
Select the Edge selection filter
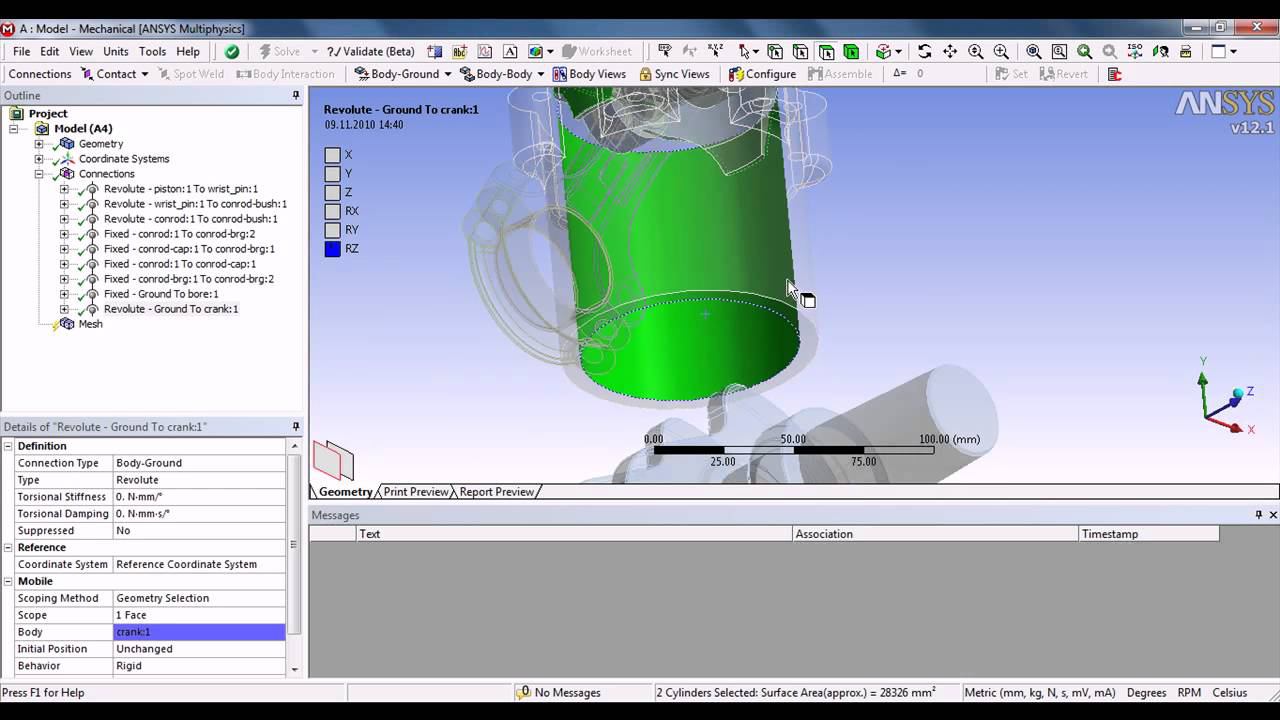coord(800,51)
